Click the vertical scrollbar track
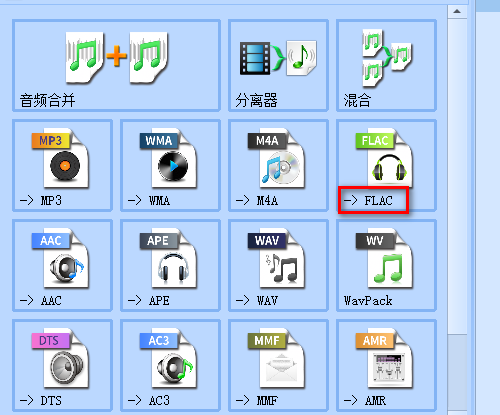Viewport: 500px width, 415px height. click(x=457, y=373)
